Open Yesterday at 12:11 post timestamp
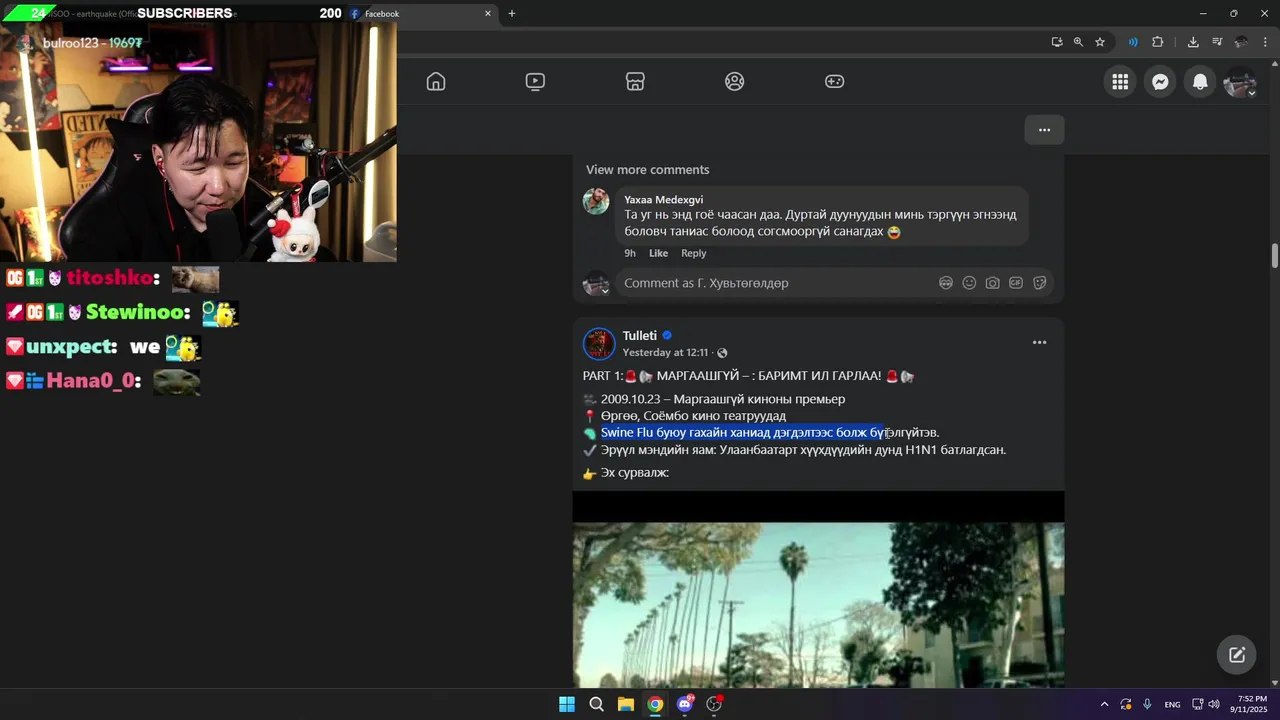 click(665, 353)
